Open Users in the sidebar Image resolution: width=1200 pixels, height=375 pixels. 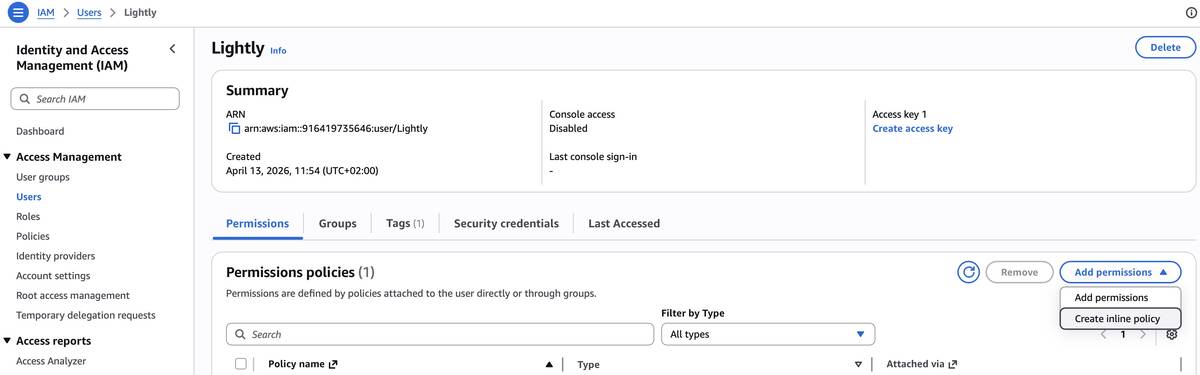pos(29,197)
